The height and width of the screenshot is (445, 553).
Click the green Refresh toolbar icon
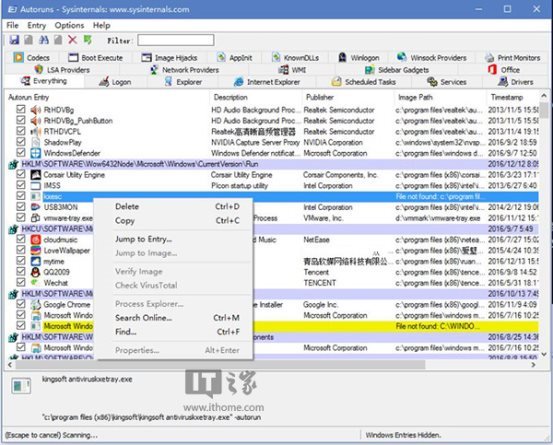point(87,40)
